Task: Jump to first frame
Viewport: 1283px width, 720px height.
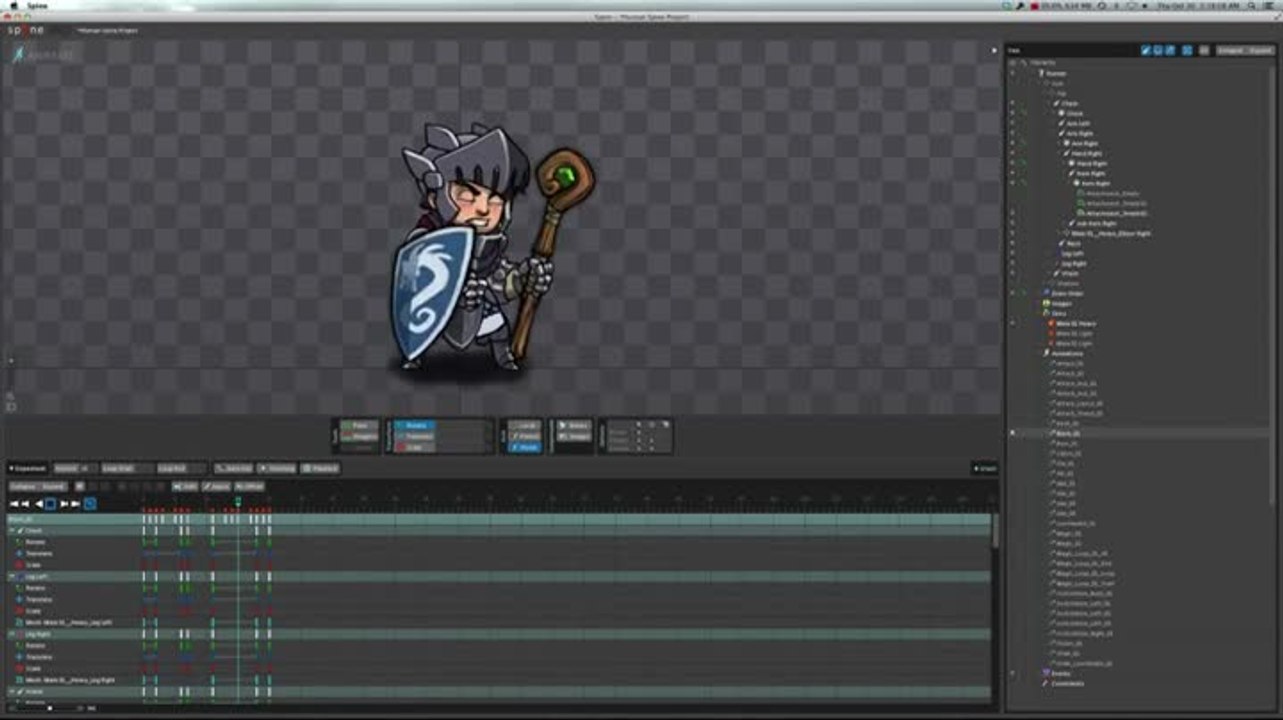Action: tap(14, 504)
